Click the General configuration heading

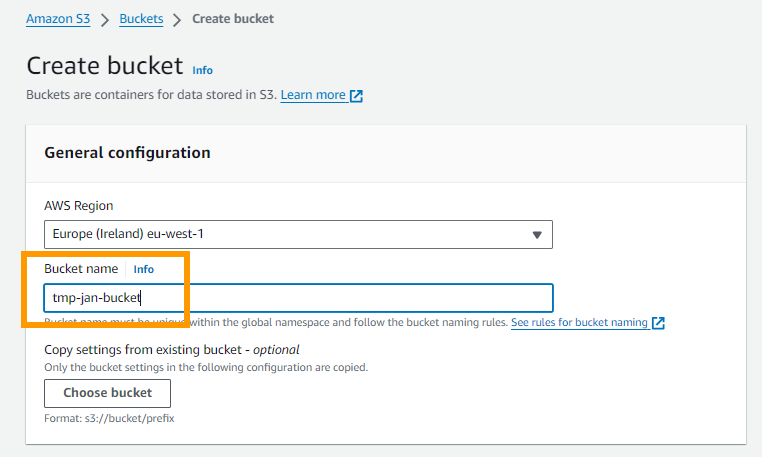pyautogui.click(x=127, y=153)
